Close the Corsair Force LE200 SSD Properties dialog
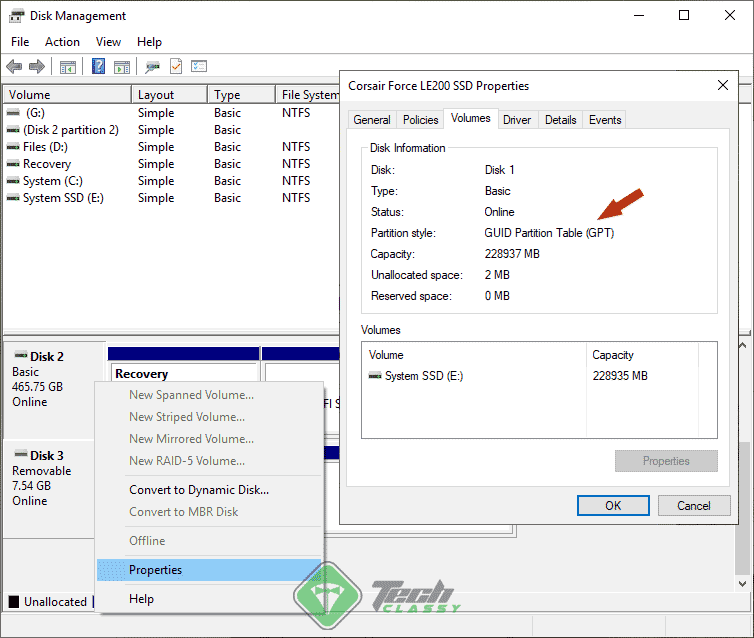Image resolution: width=754 pixels, height=638 pixels. [722, 85]
